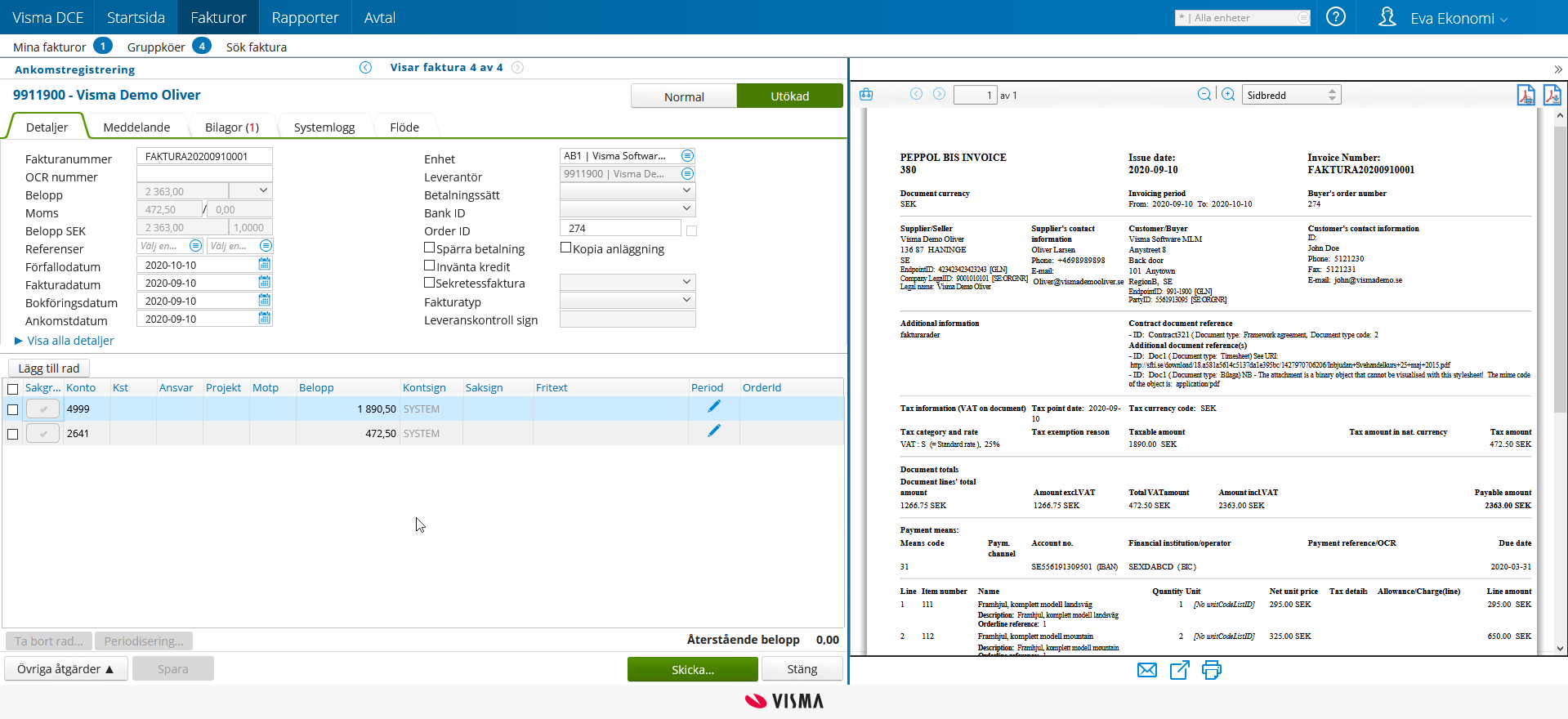Open Avtal menu
The image size is (1568, 719).
coord(380,17)
